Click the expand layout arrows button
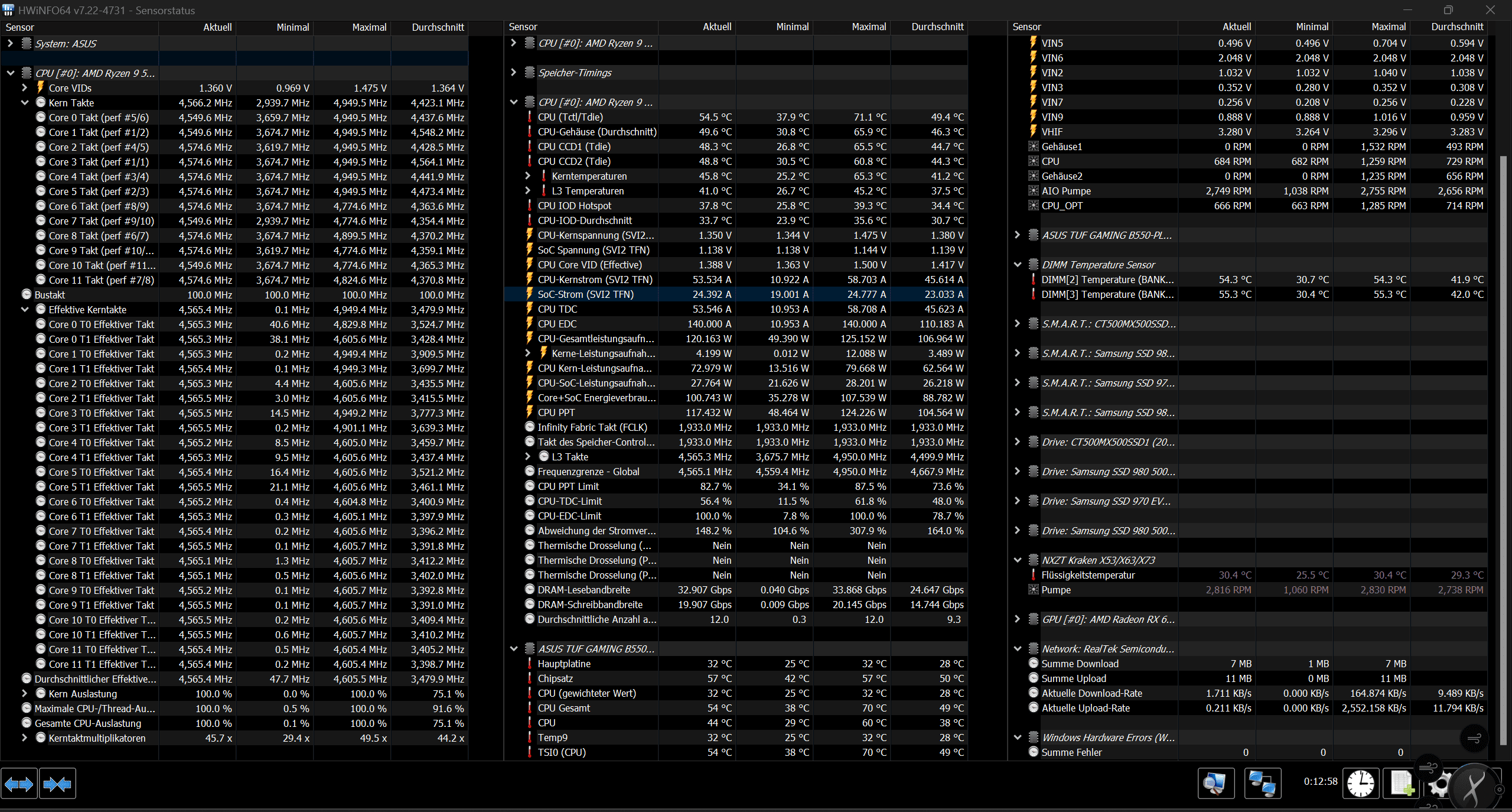The image size is (1512, 812). (19, 784)
